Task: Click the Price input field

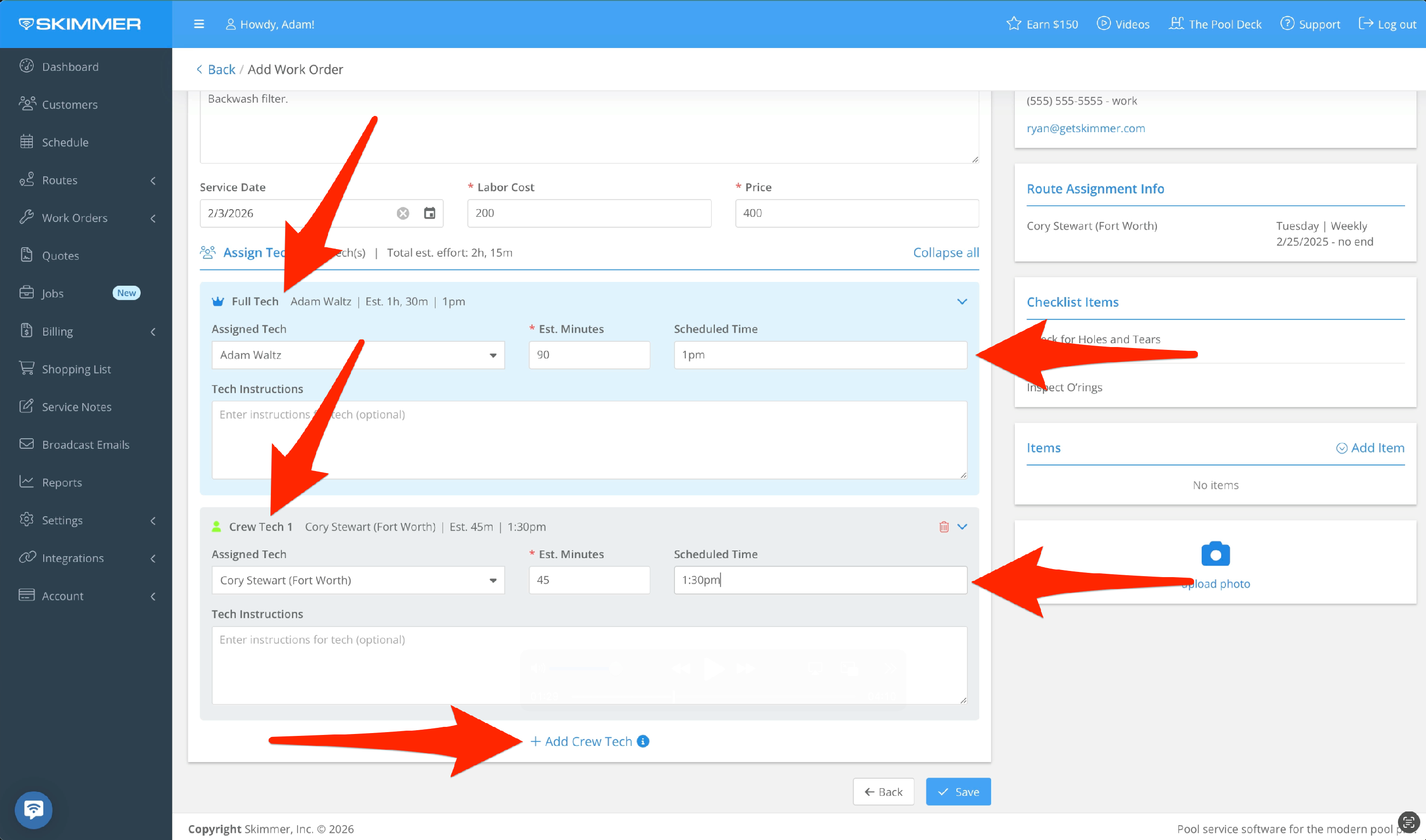Action: tap(857, 213)
